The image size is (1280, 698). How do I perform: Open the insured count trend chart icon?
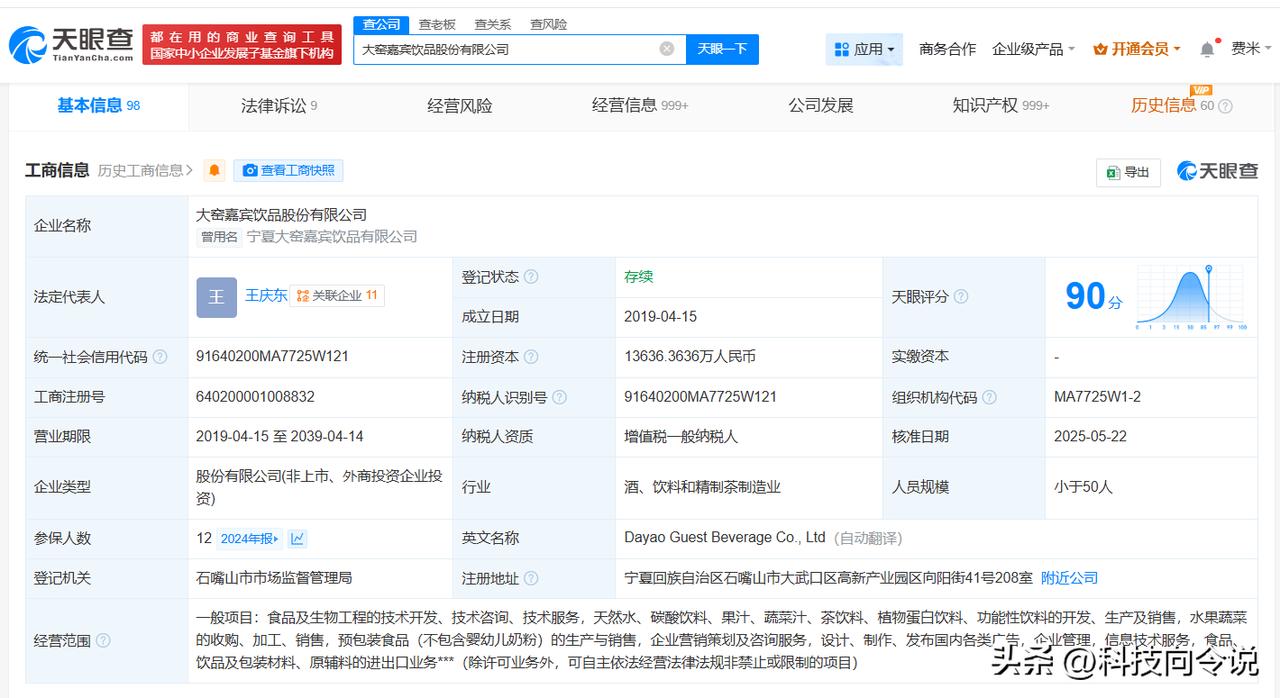(298, 538)
